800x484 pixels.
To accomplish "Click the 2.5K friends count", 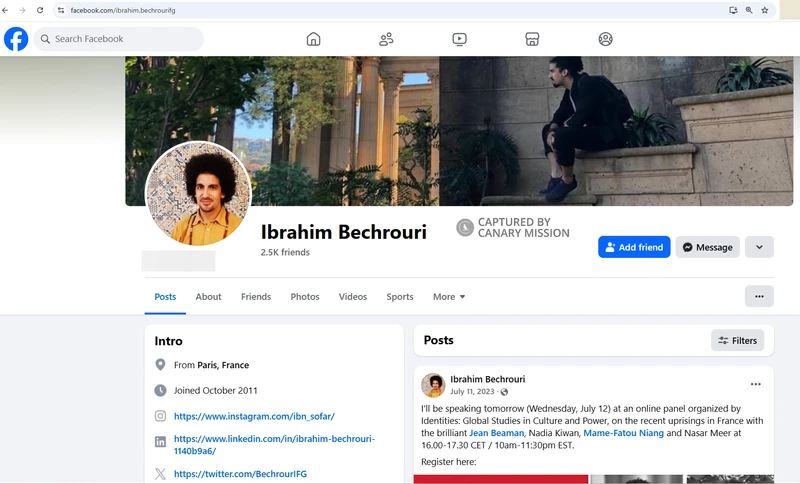I will pos(285,252).
